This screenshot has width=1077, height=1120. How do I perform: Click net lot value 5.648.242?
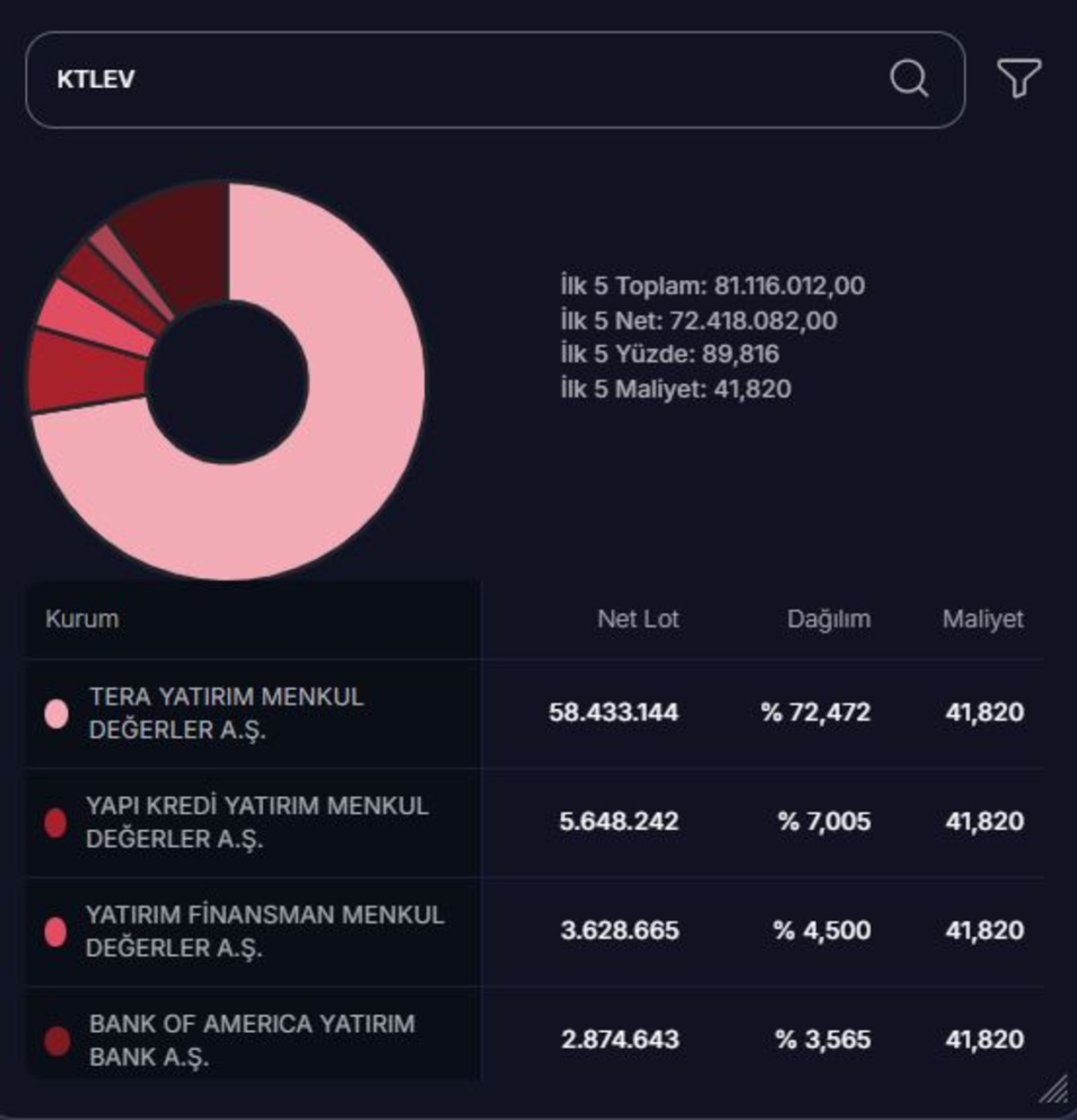[619, 822]
